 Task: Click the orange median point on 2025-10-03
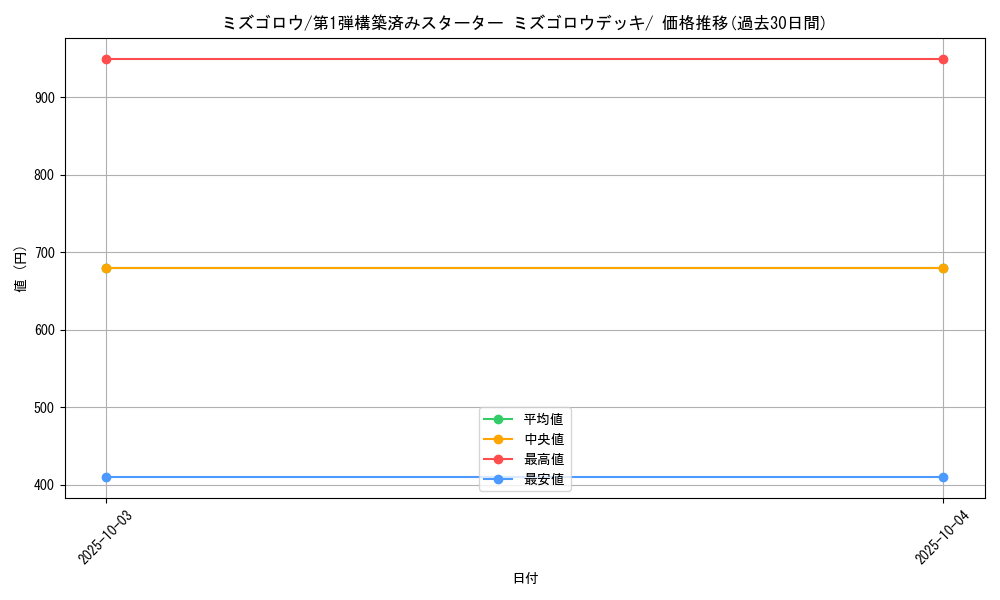point(106,268)
